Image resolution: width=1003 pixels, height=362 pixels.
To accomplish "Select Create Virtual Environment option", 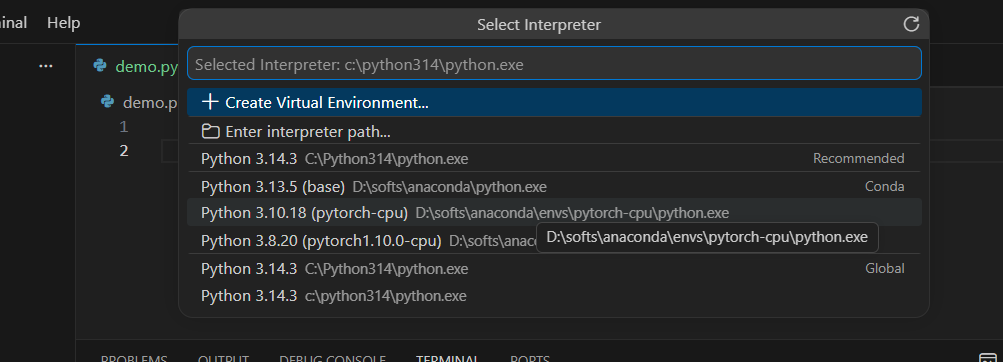I will [554, 102].
